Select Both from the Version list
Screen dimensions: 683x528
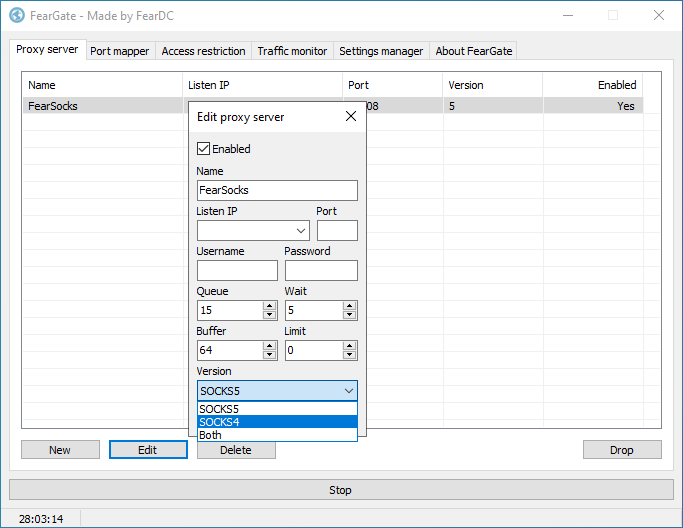[277, 435]
